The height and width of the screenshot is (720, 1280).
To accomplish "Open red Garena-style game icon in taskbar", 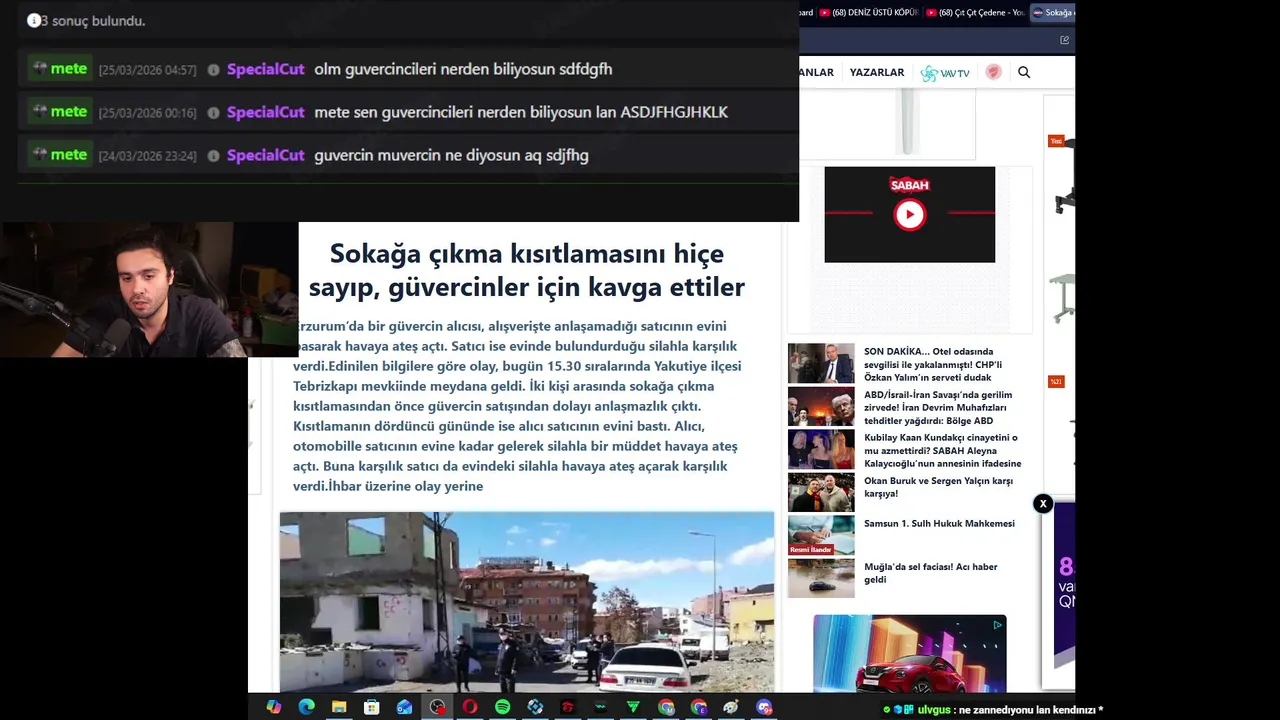I will (x=568, y=707).
